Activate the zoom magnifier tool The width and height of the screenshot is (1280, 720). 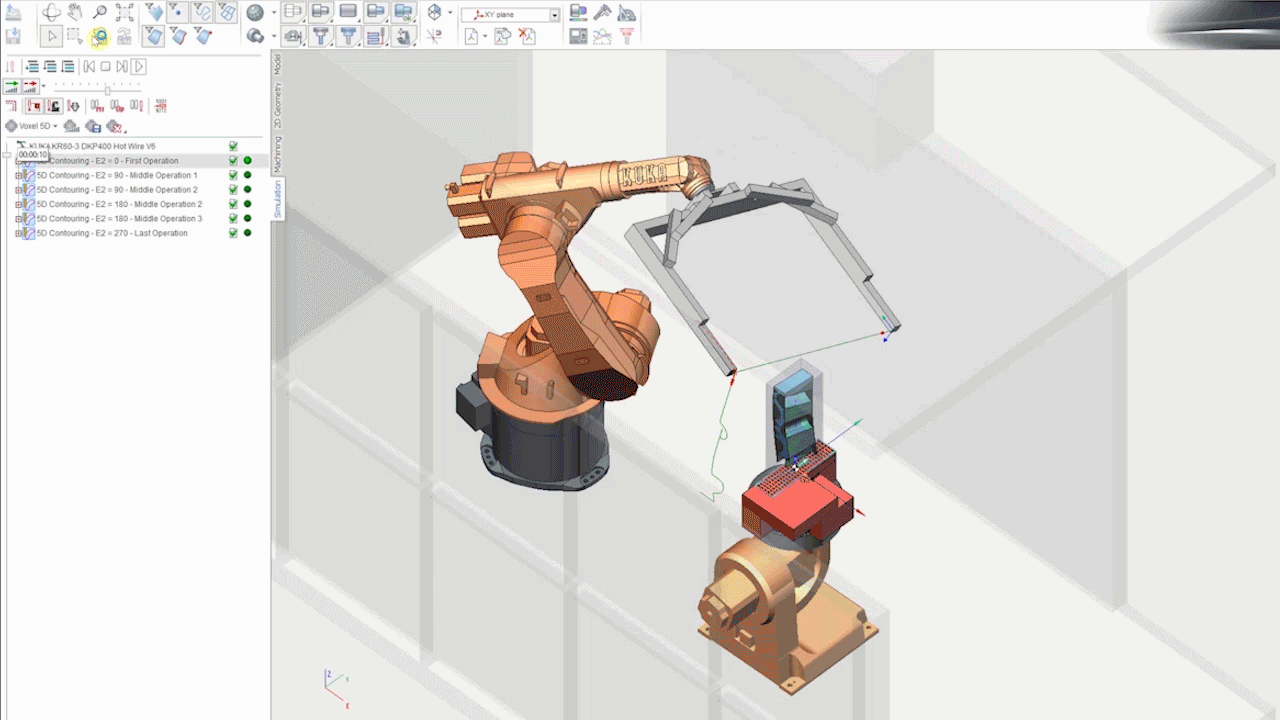click(x=100, y=12)
